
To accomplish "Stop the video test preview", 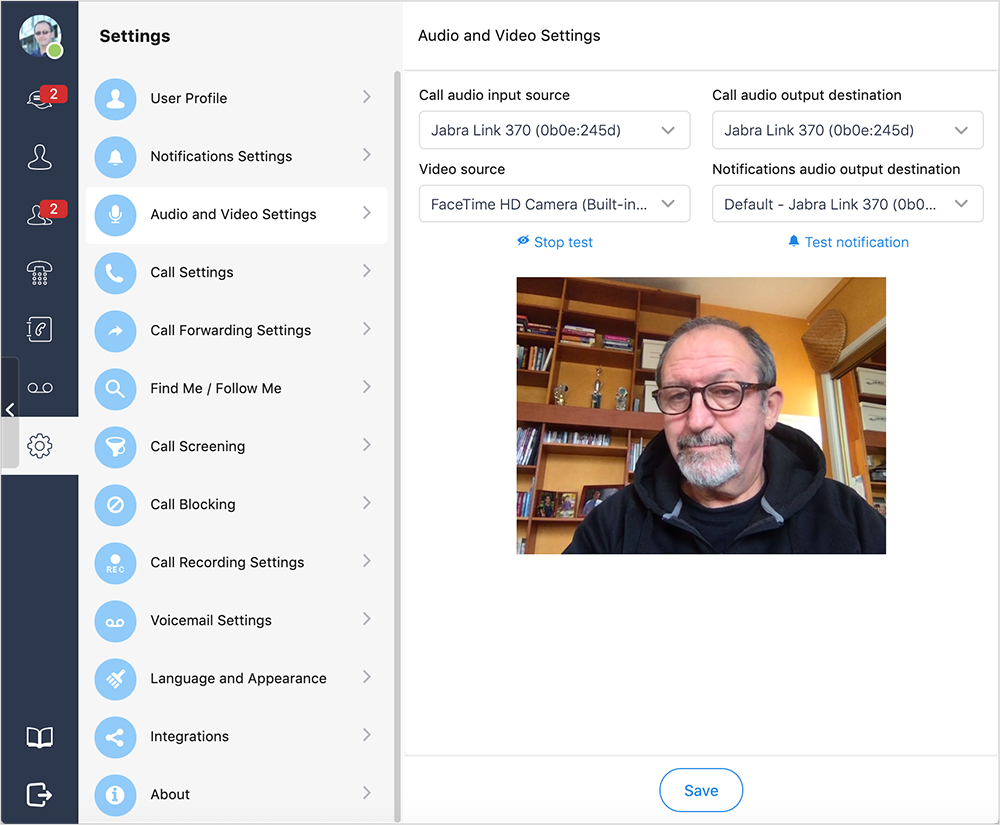I will (x=555, y=242).
